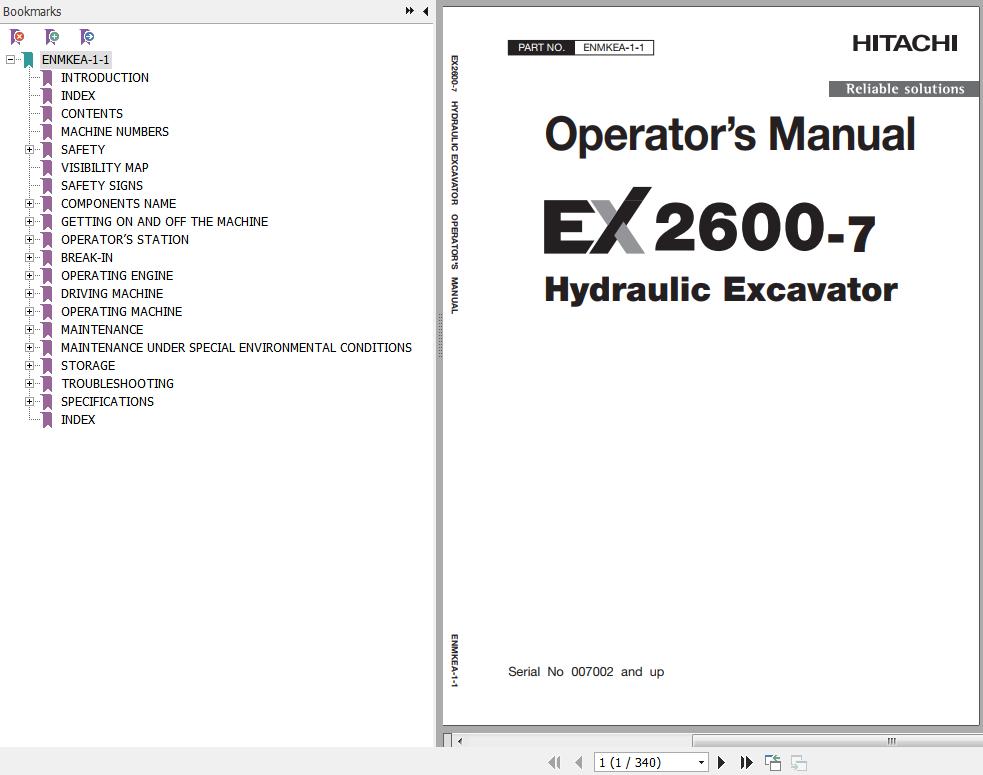This screenshot has width=983, height=775.
Task: Open the SPECIFICATIONS bookmark
Action: (107, 401)
